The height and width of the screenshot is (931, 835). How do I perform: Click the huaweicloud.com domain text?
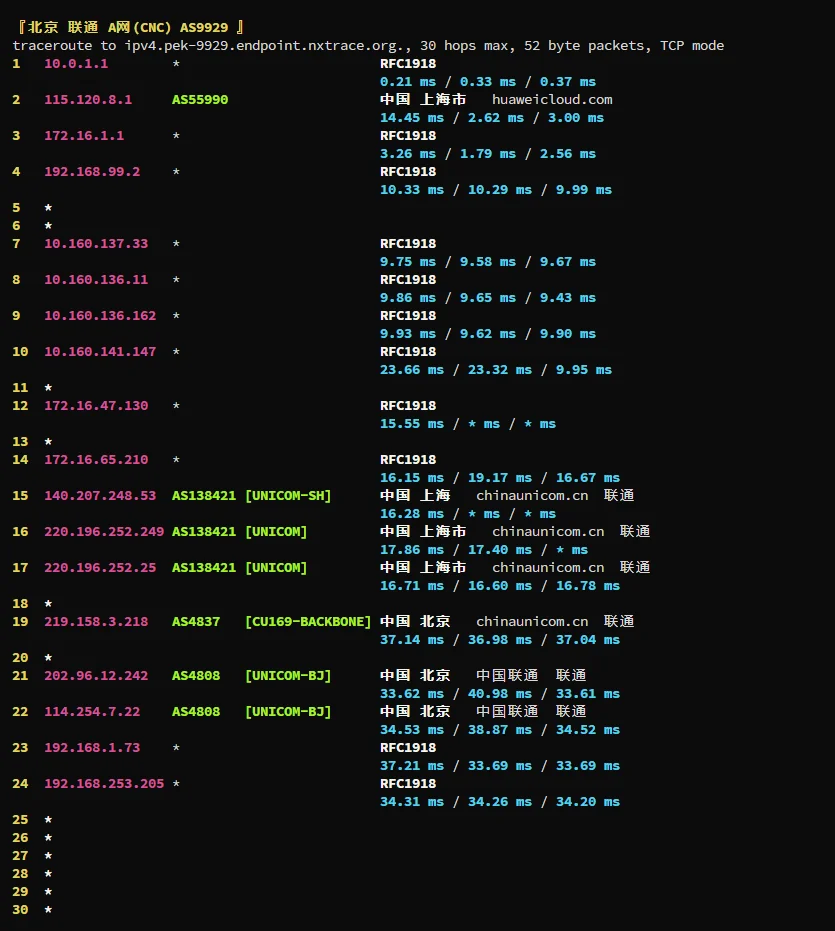(x=552, y=100)
